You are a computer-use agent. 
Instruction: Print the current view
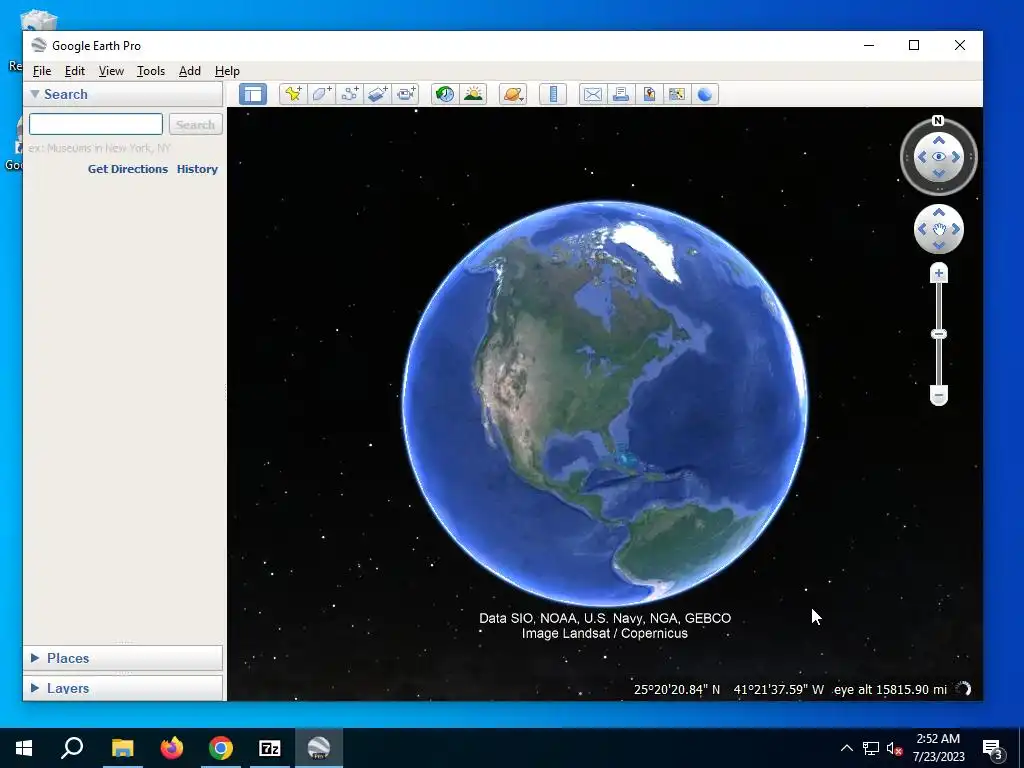(621, 94)
